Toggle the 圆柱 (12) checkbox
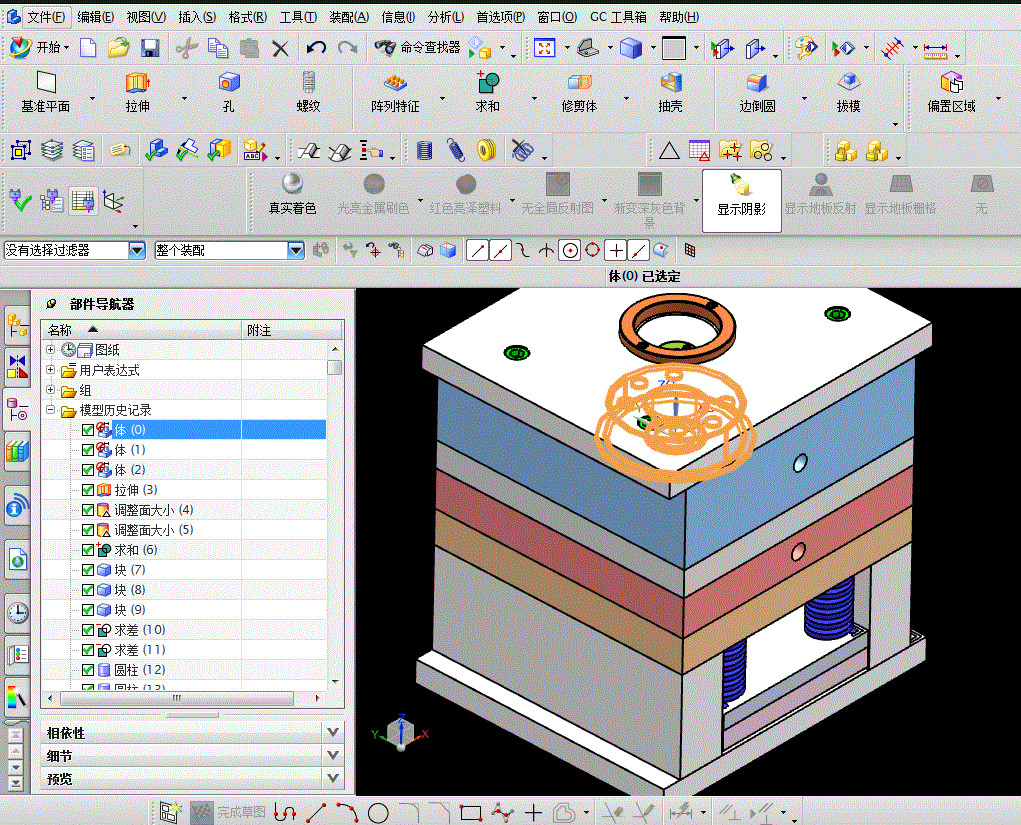This screenshot has height=825, width=1021. pyautogui.click(x=88, y=669)
